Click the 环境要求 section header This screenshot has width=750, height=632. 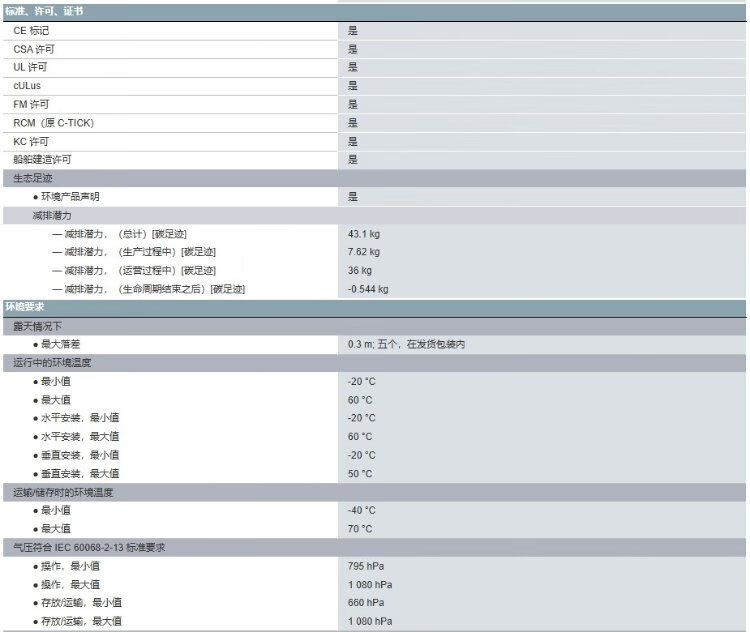[27, 307]
